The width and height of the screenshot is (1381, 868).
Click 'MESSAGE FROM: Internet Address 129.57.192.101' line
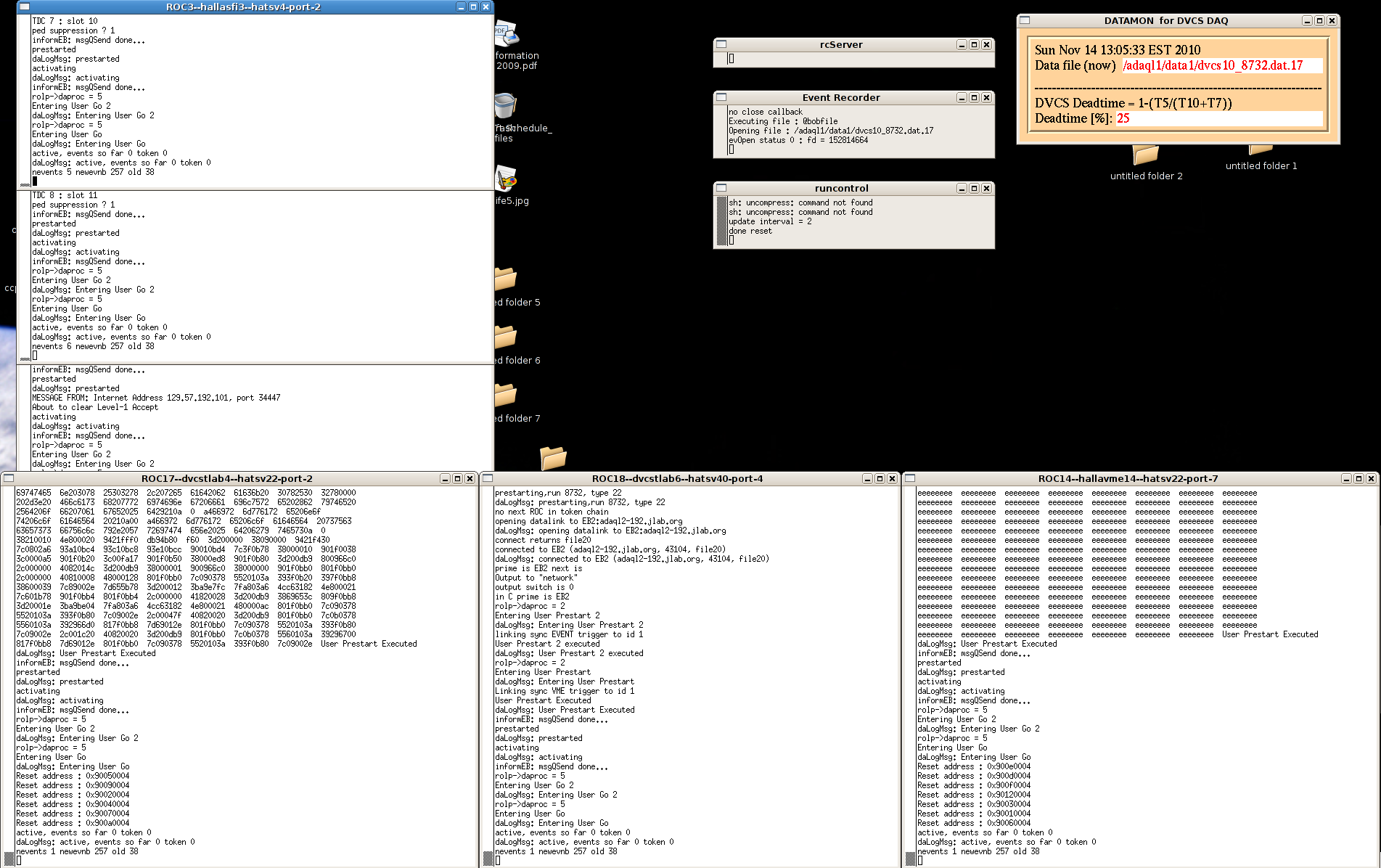pyautogui.click(x=156, y=398)
